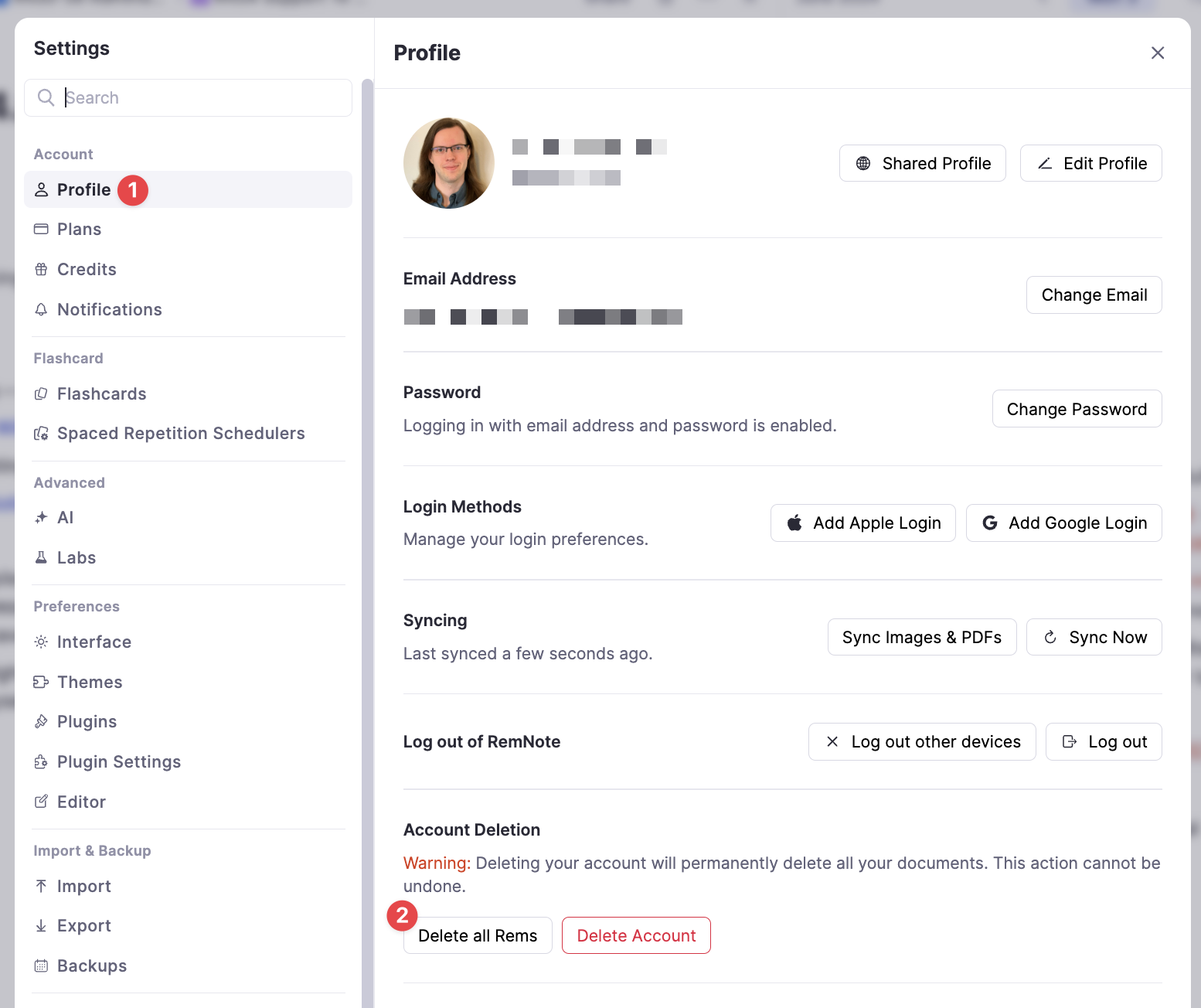The image size is (1201, 1008).
Task: Select Backups in the sidebar
Action: pos(91,966)
